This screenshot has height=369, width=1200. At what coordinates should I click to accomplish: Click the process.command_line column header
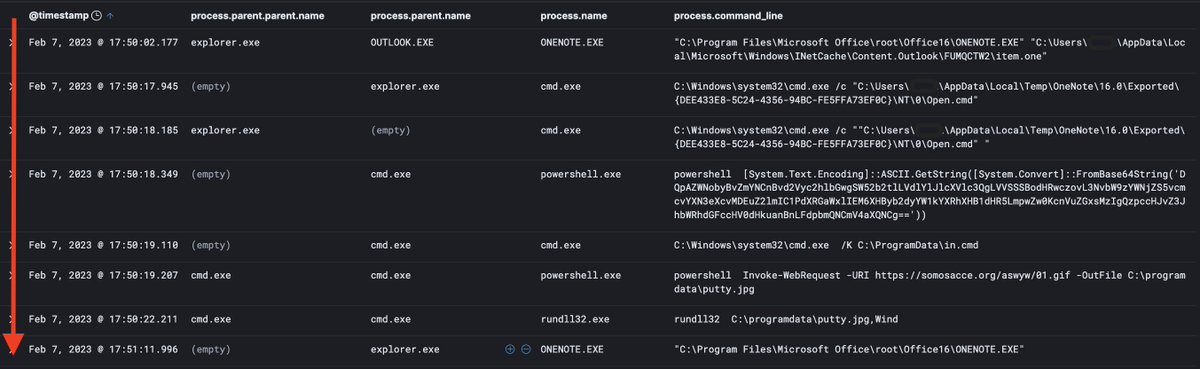point(728,16)
